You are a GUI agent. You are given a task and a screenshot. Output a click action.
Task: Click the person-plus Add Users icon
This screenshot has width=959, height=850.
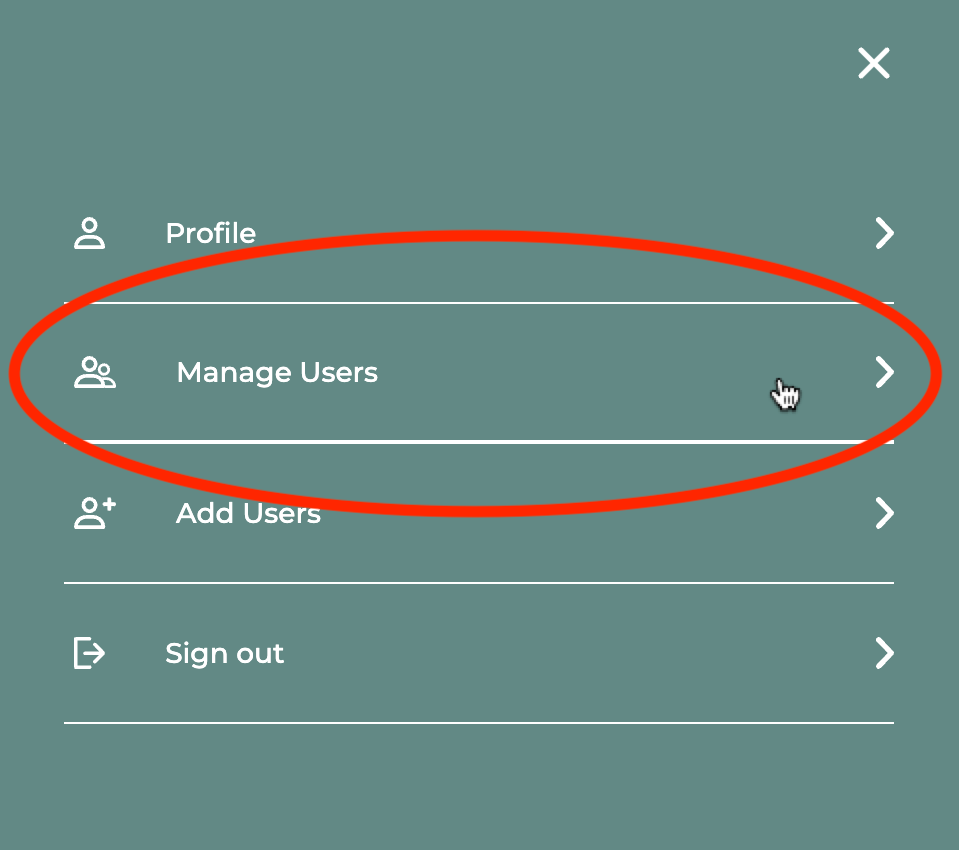click(95, 512)
